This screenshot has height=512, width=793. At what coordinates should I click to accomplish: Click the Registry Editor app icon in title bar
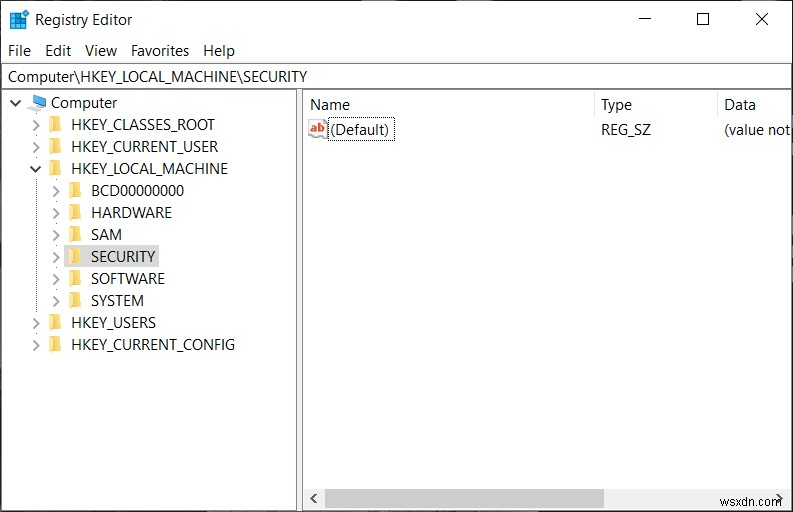19,19
